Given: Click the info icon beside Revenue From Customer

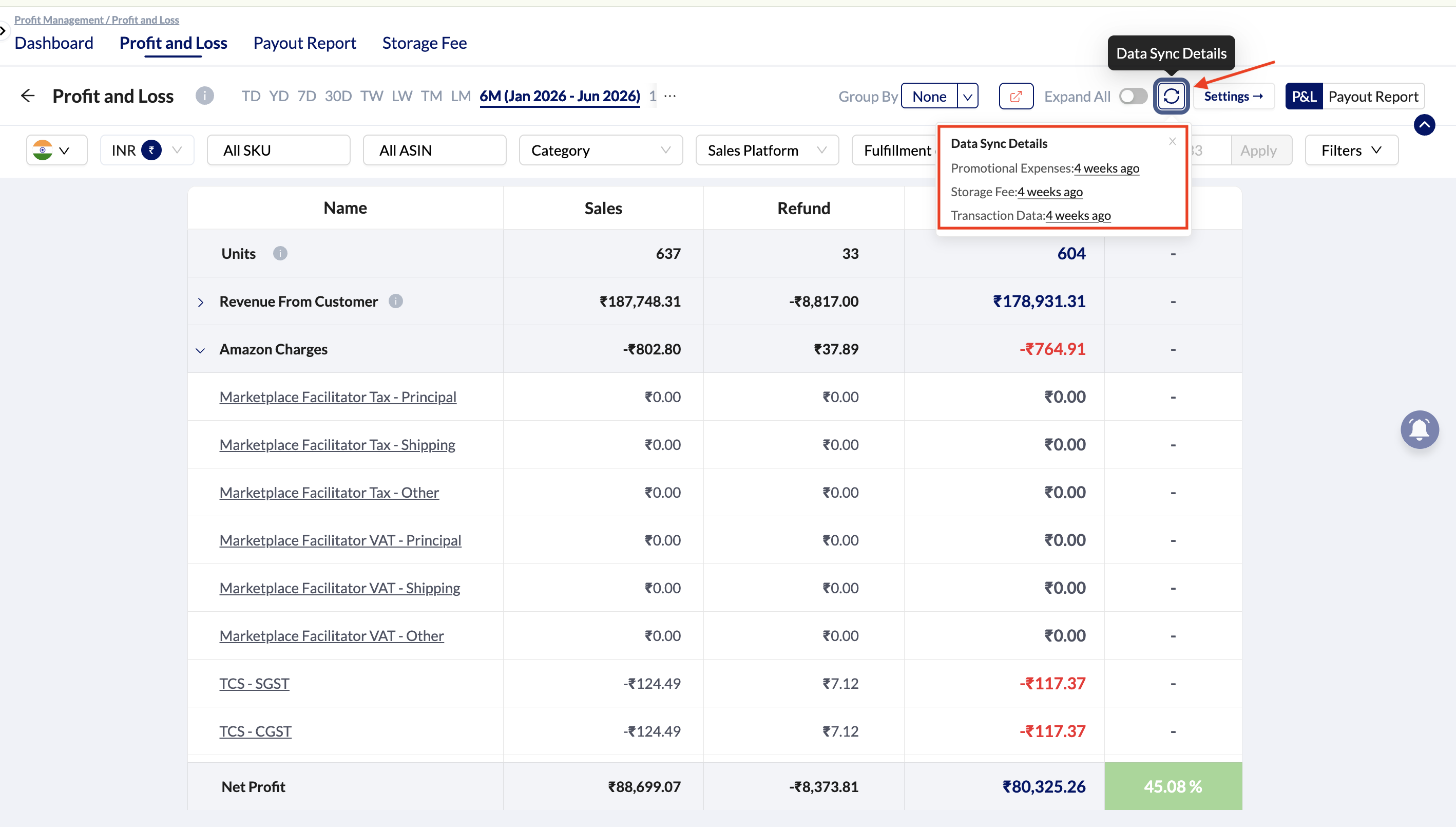Looking at the screenshot, I should pos(396,301).
